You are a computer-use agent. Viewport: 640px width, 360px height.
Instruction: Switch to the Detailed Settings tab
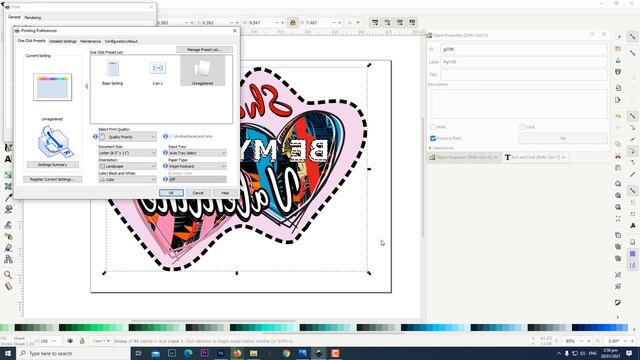click(62, 41)
